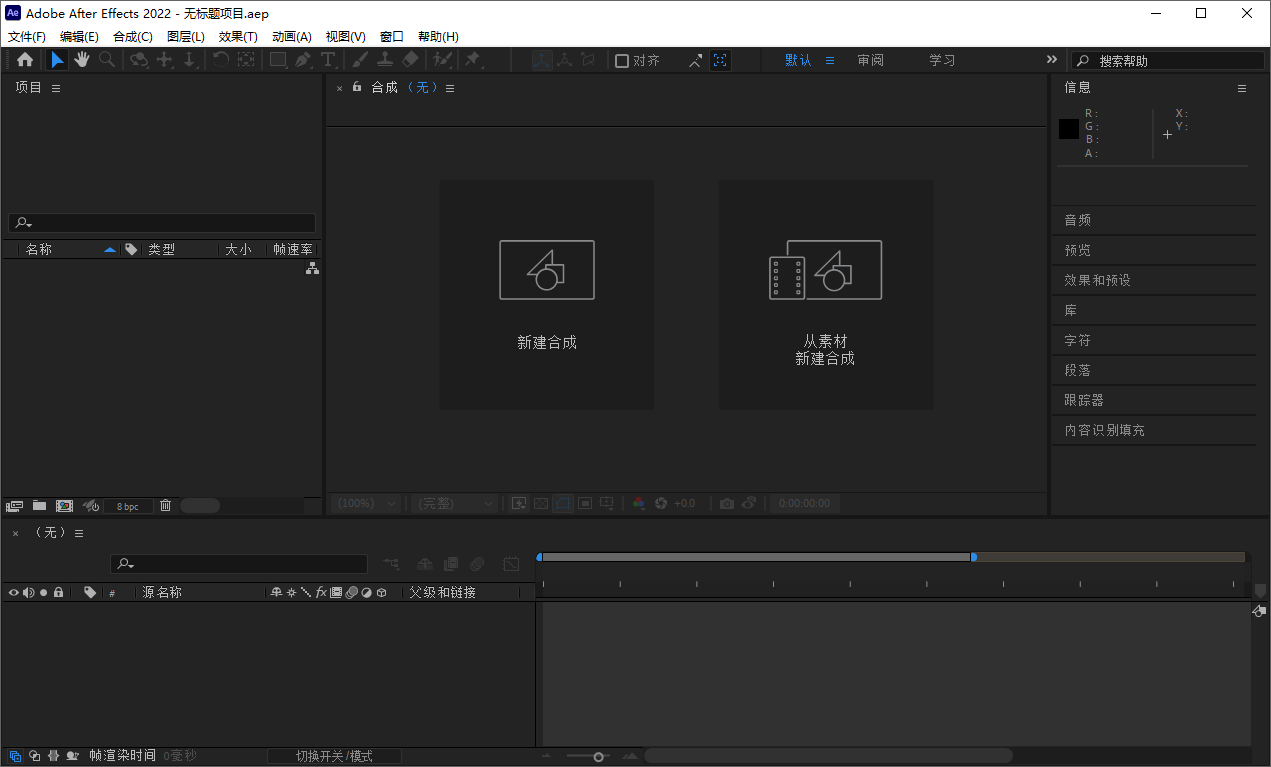The image size is (1271, 767).
Task: Select the Pen tool
Action: (302, 59)
